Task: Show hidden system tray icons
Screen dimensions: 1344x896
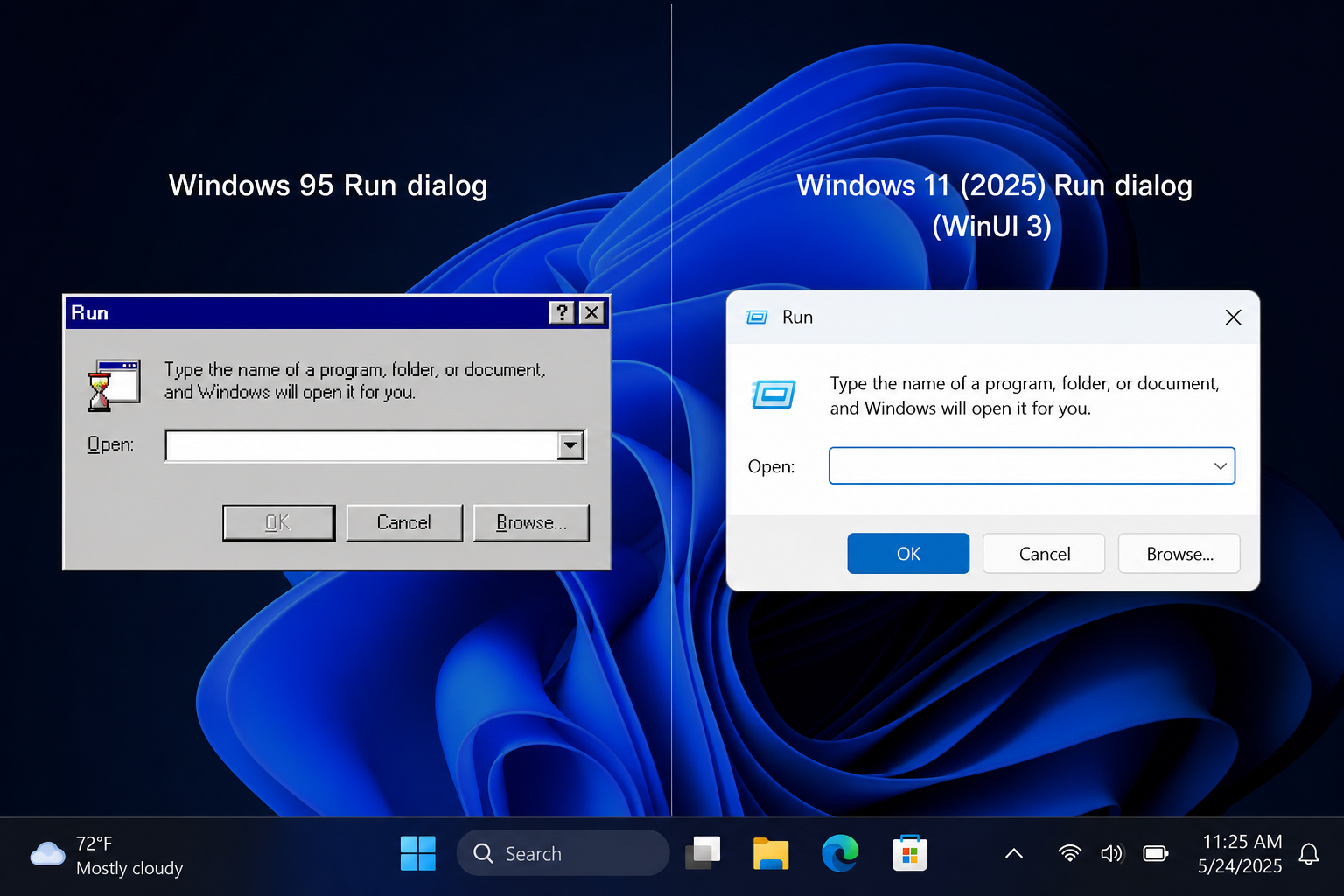Action: pyautogui.click(x=1014, y=853)
